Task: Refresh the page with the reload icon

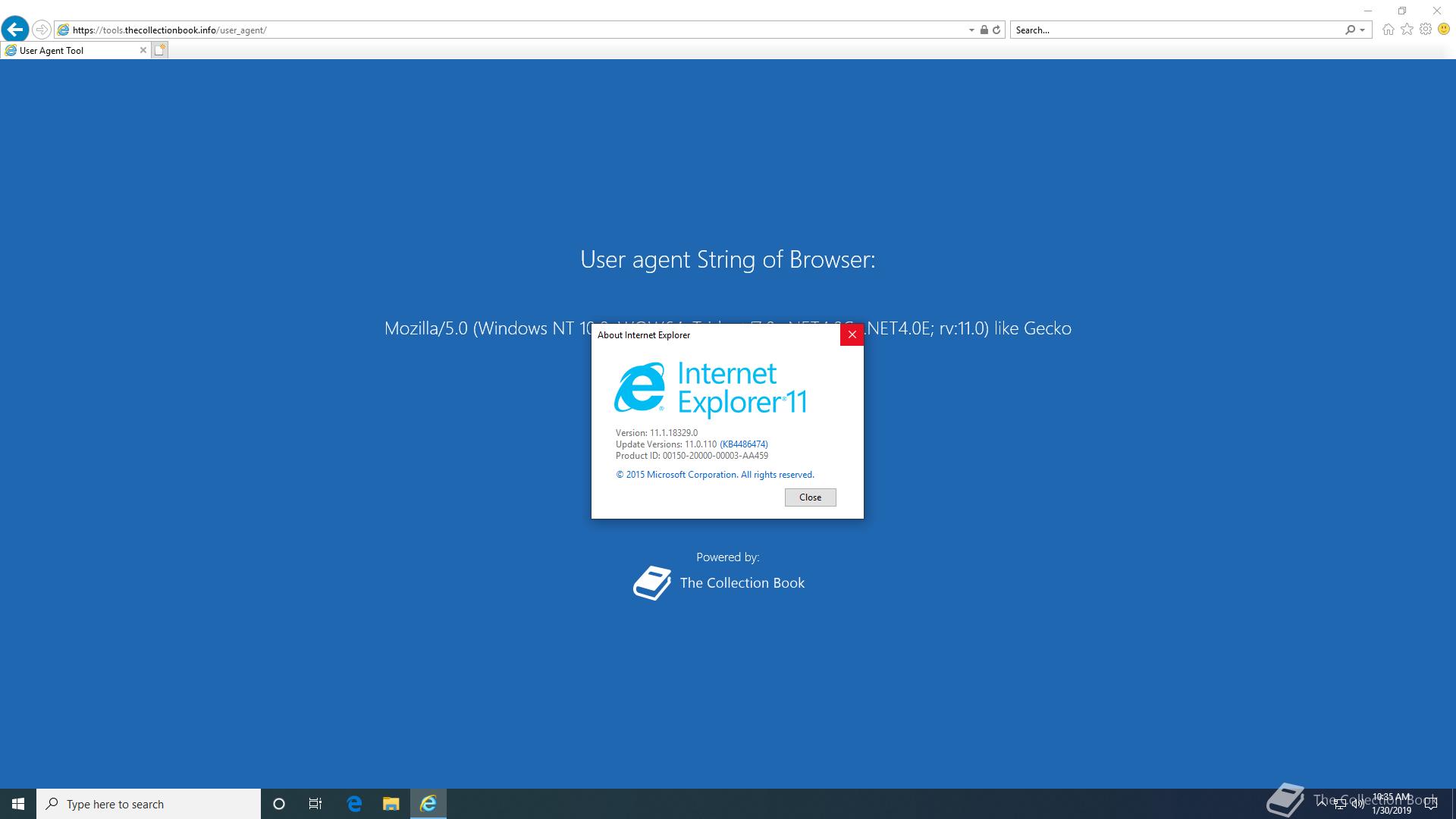Action: 996,30
